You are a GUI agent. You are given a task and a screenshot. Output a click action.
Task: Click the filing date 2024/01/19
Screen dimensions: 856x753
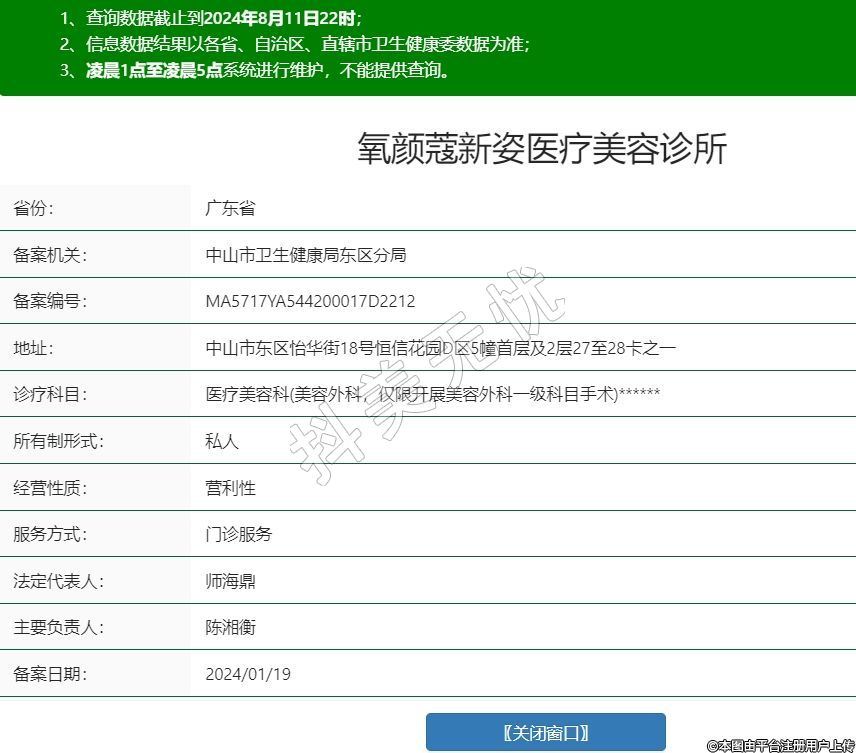click(x=248, y=674)
